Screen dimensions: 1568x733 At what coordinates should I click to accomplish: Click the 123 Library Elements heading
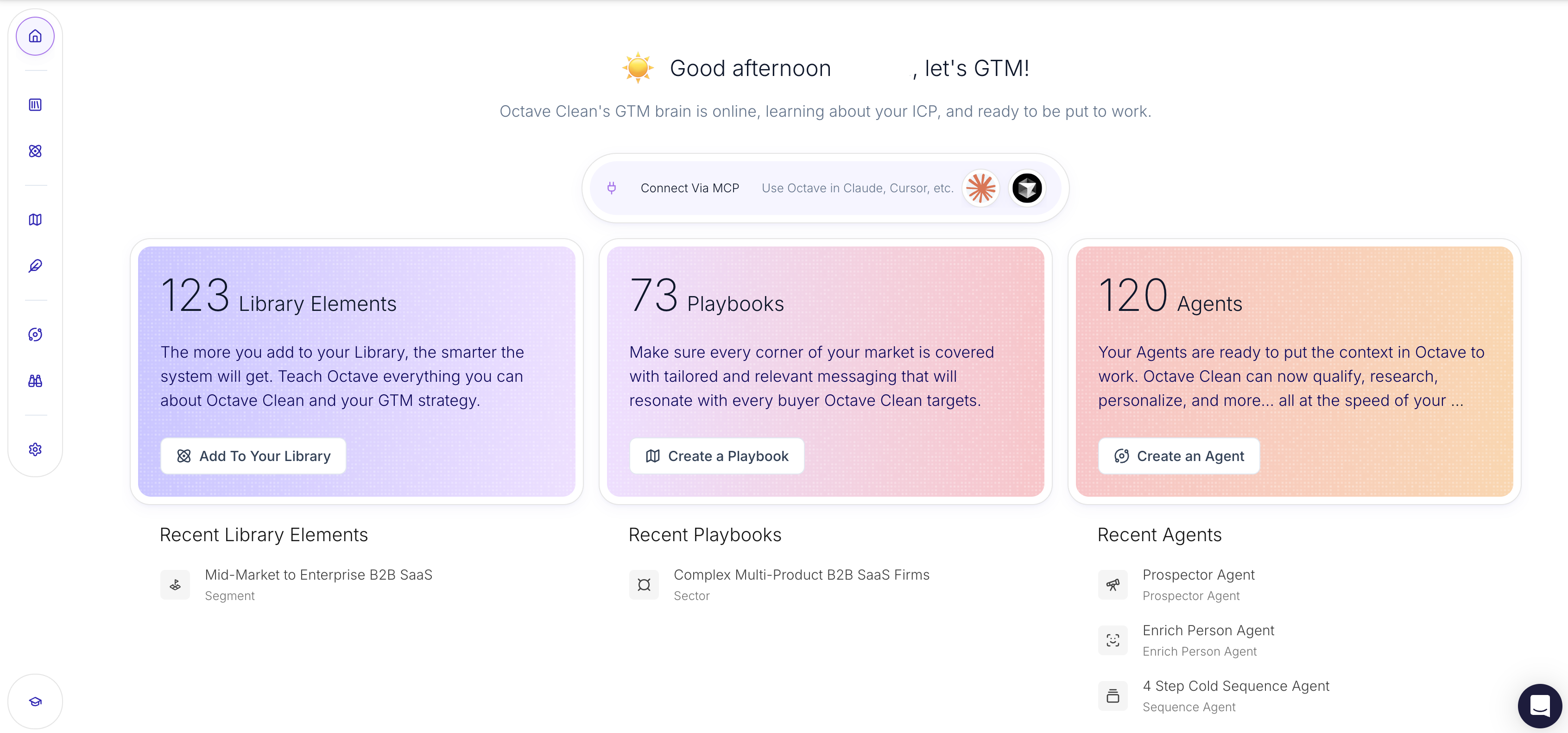278,297
